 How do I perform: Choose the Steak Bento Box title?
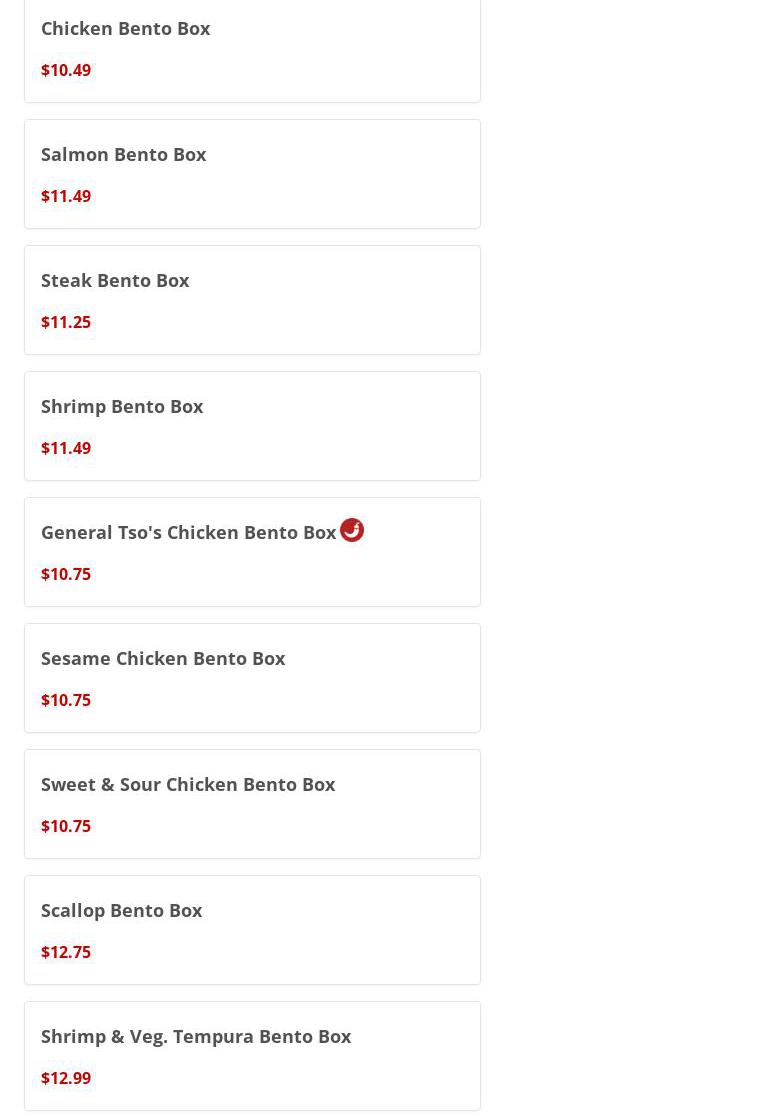tap(115, 280)
